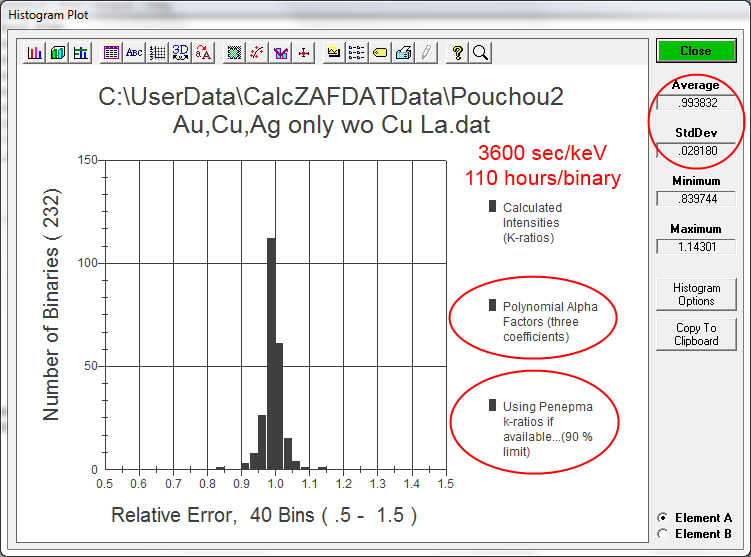Click the magnifier zoom icon
This screenshot has height=557, width=751.
pyautogui.click(x=480, y=53)
